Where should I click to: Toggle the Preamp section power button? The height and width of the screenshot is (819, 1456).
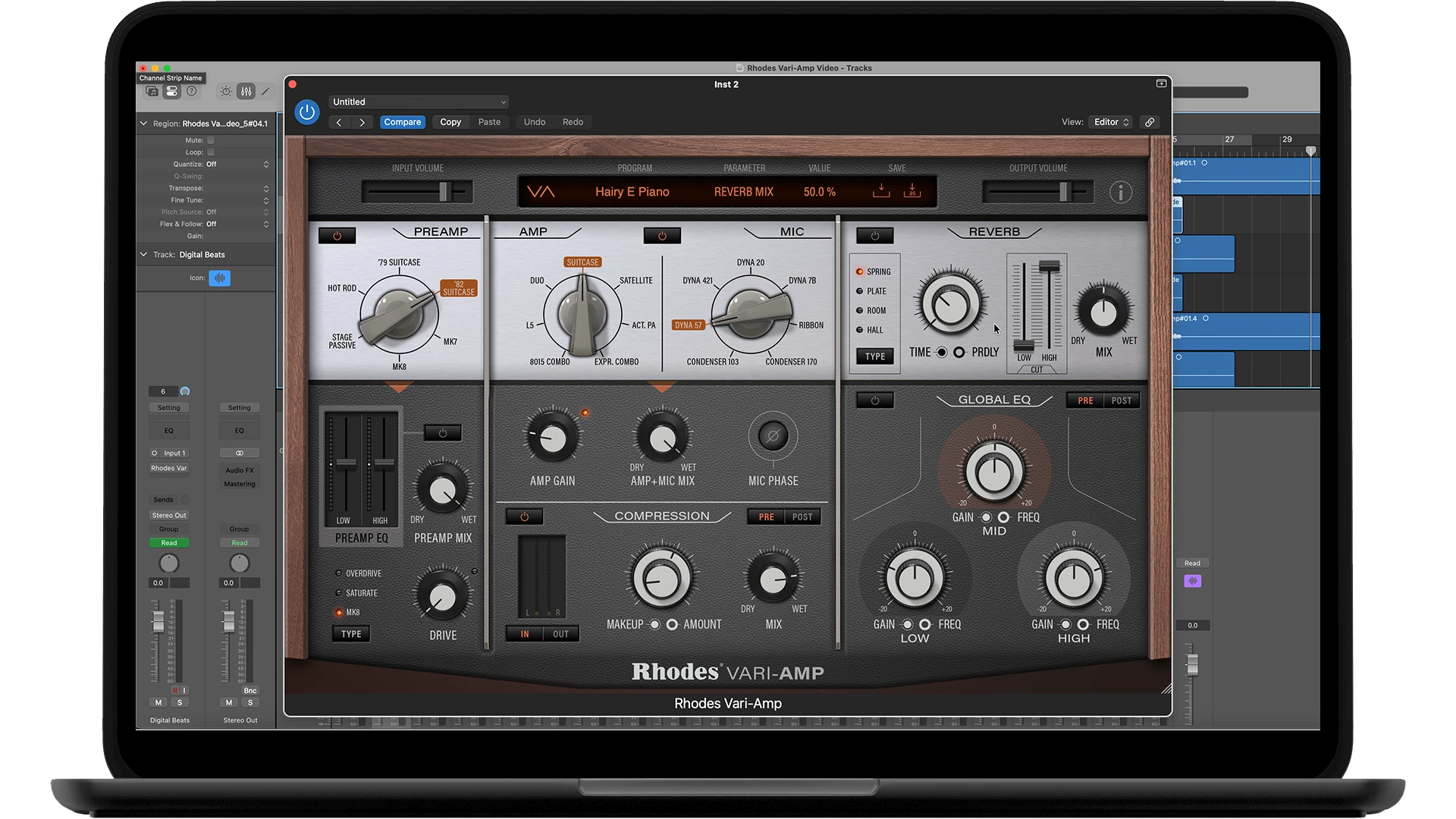(337, 236)
